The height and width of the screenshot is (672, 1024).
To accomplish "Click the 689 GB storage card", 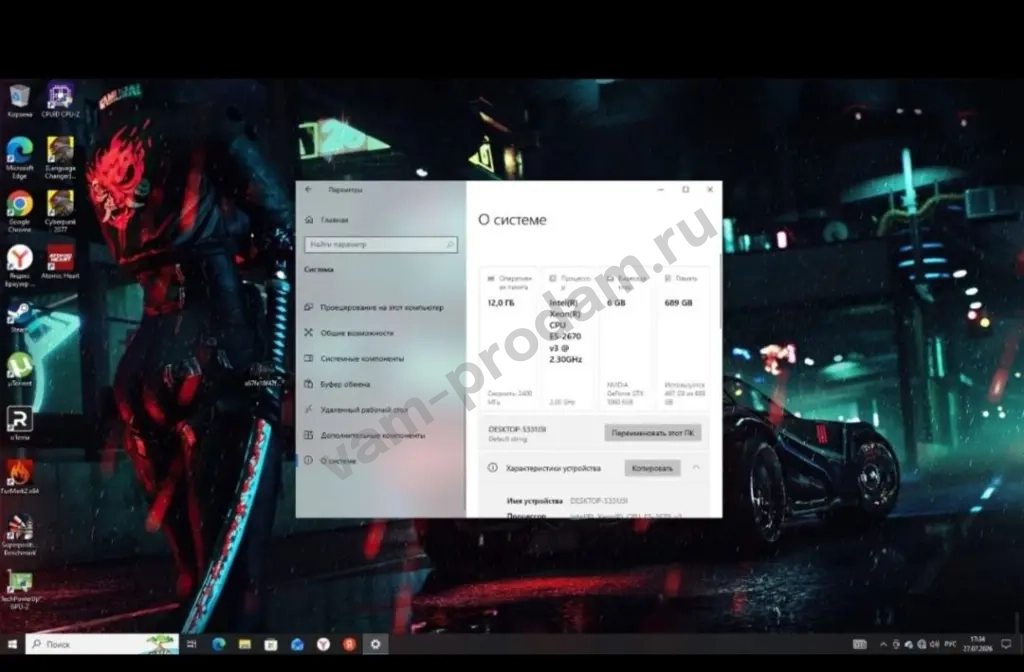I will click(684, 338).
